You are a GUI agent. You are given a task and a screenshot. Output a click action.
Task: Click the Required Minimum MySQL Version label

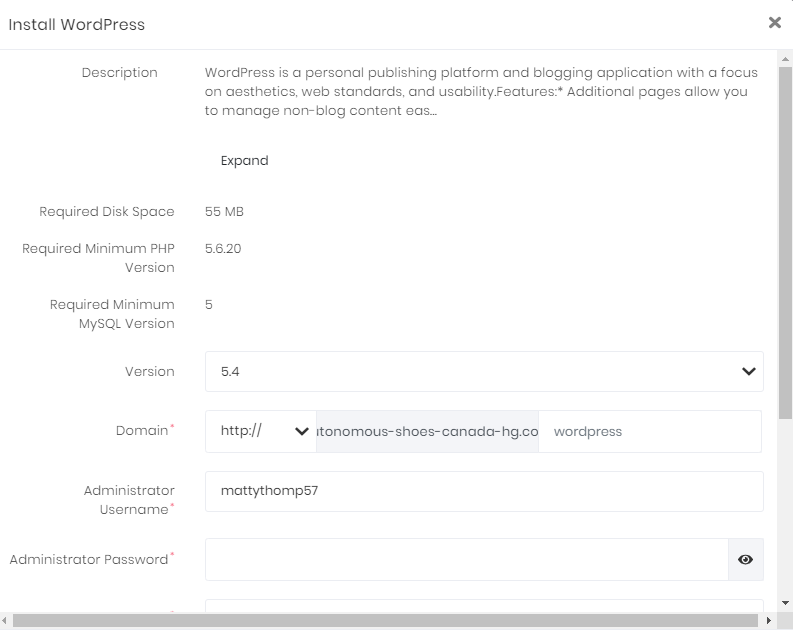(x=112, y=314)
